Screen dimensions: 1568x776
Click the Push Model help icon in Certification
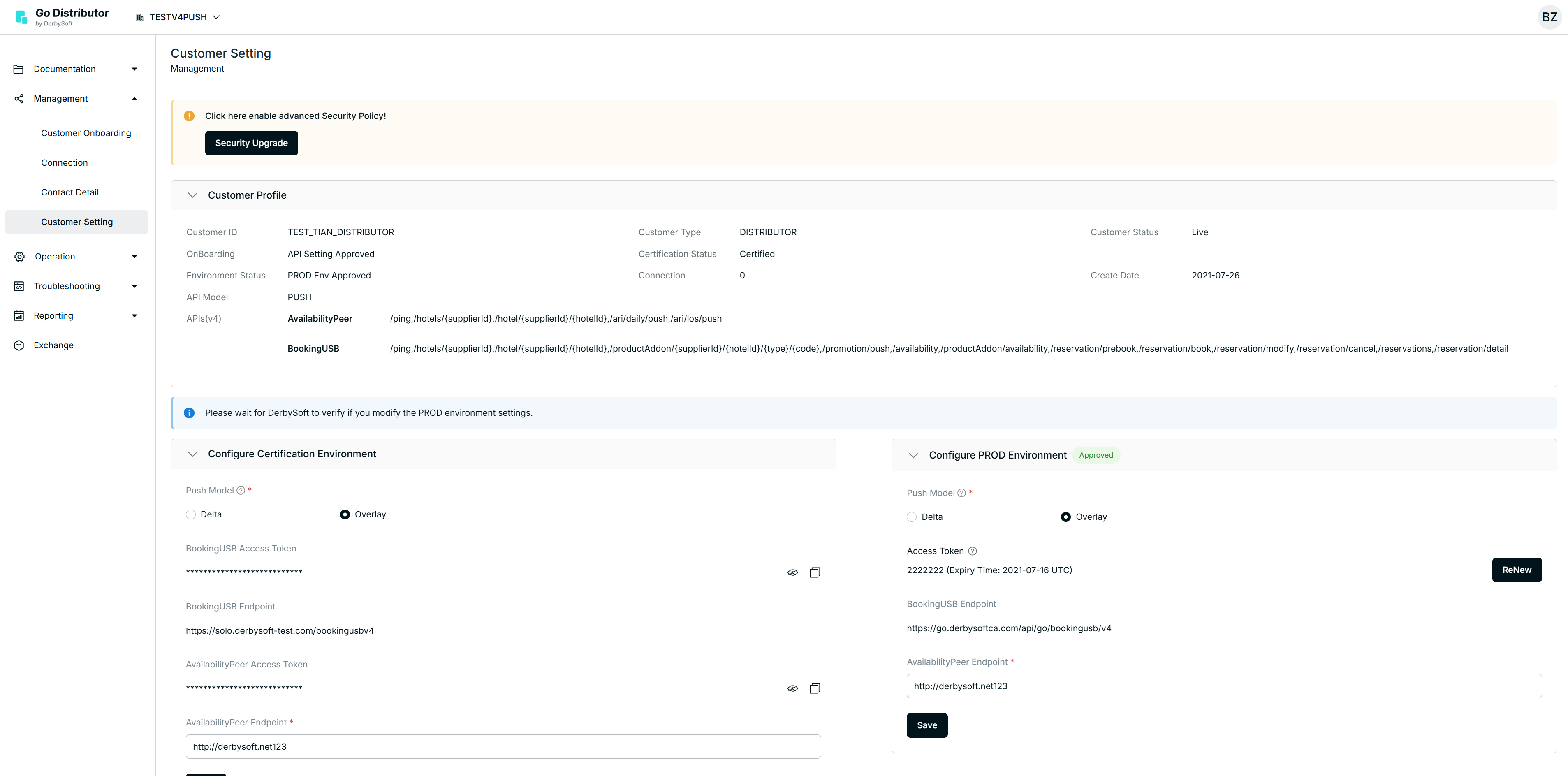click(x=241, y=491)
